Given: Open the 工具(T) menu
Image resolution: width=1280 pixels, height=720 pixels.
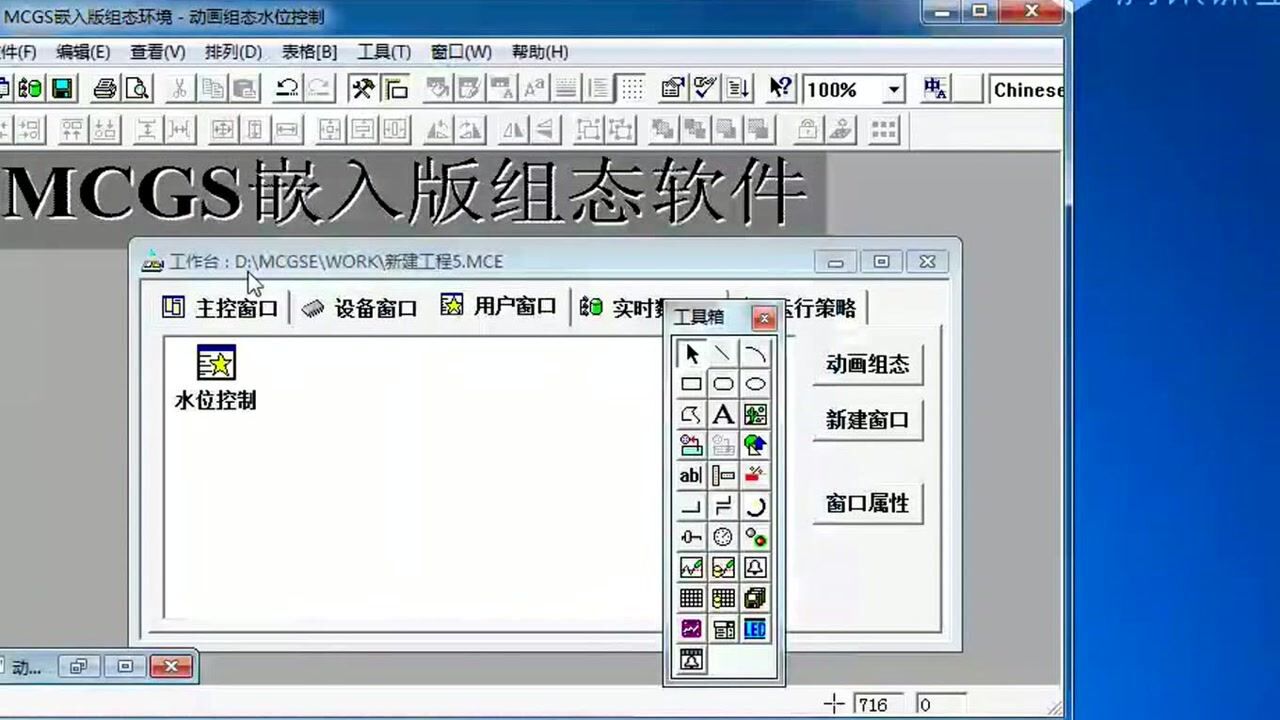Looking at the screenshot, I should point(384,52).
